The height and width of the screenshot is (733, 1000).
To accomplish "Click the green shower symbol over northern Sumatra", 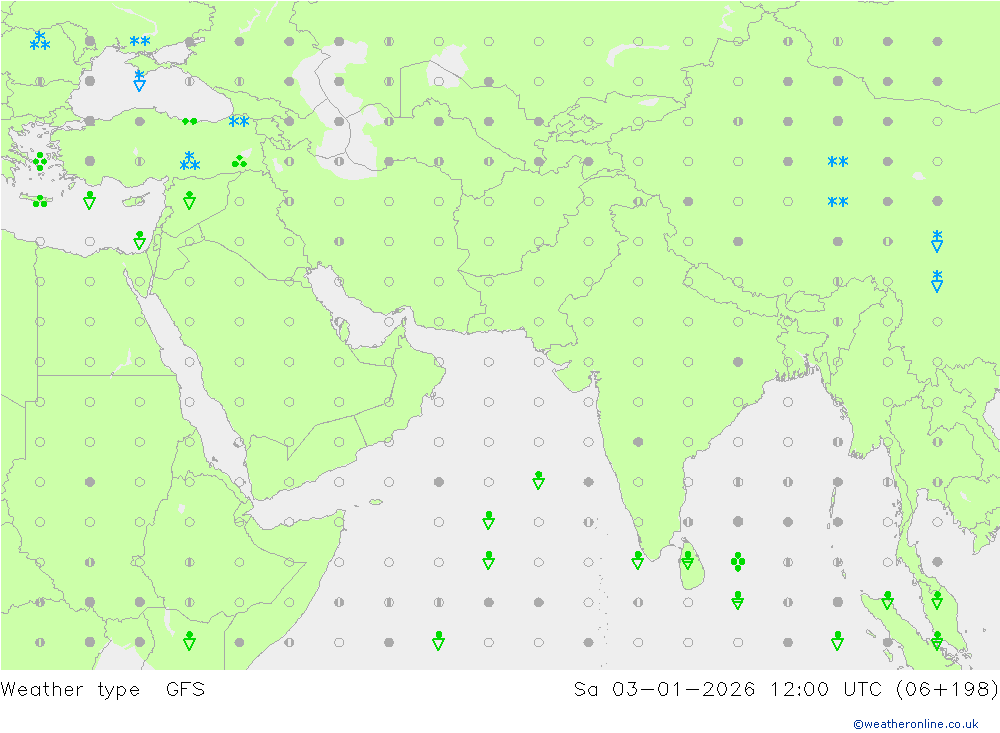I will point(887,600).
